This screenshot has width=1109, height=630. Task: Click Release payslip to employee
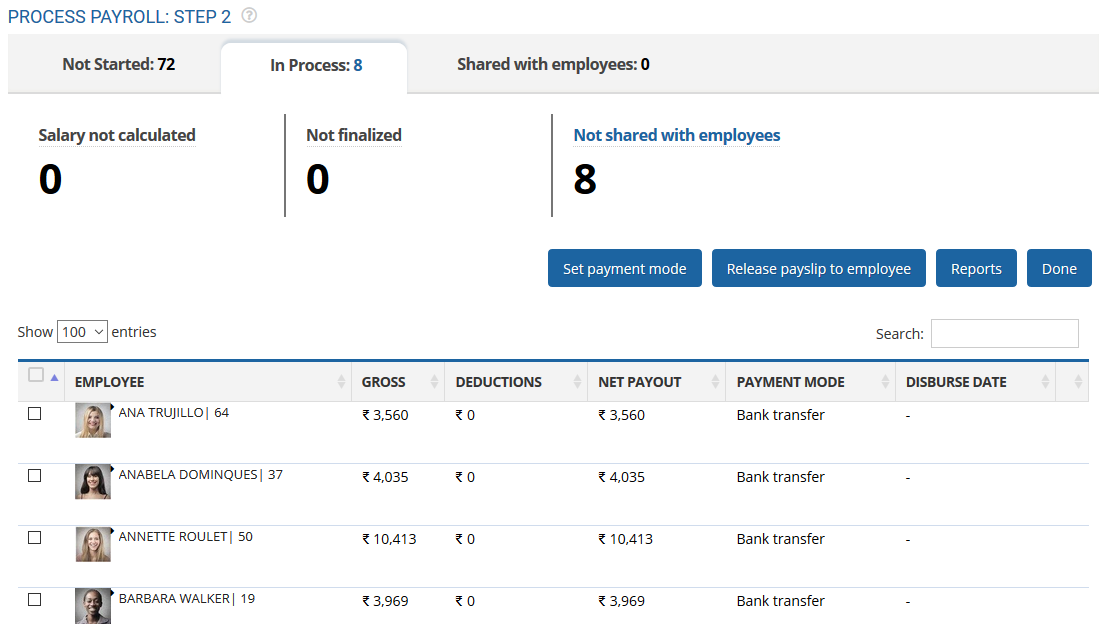pyautogui.click(x=818, y=268)
